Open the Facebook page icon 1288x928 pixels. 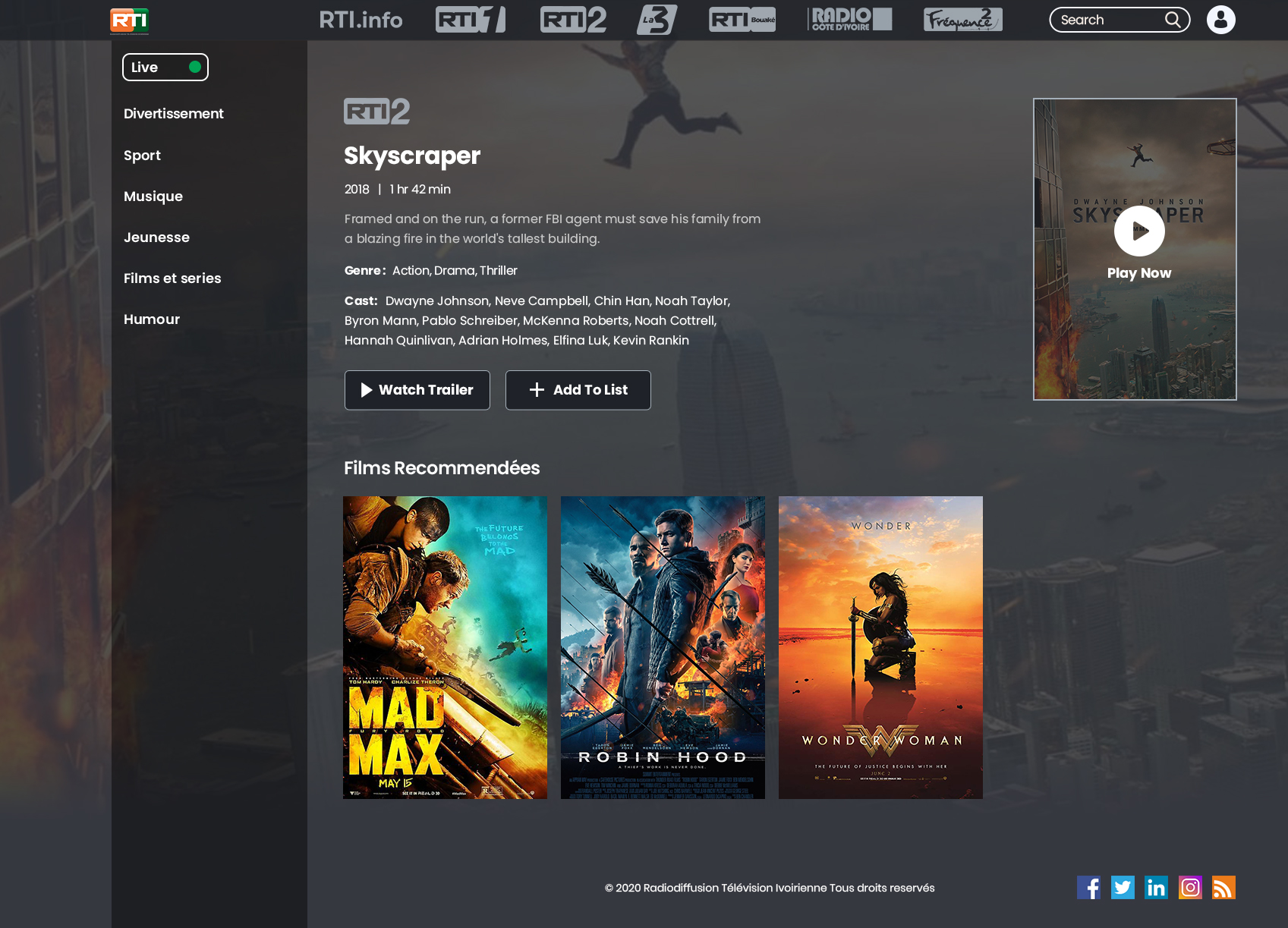(1088, 887)
